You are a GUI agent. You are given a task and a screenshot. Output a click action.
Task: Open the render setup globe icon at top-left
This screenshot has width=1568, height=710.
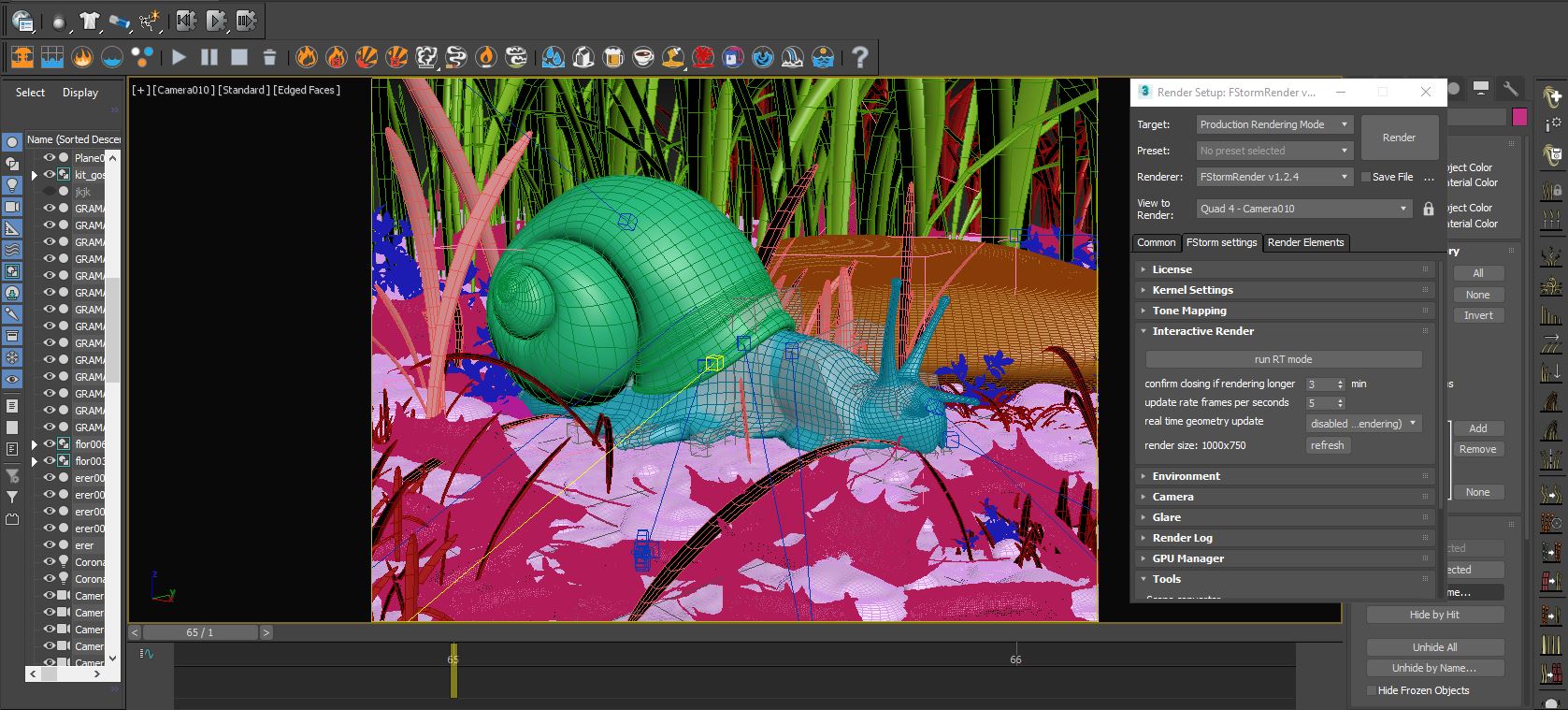(22, 21)
